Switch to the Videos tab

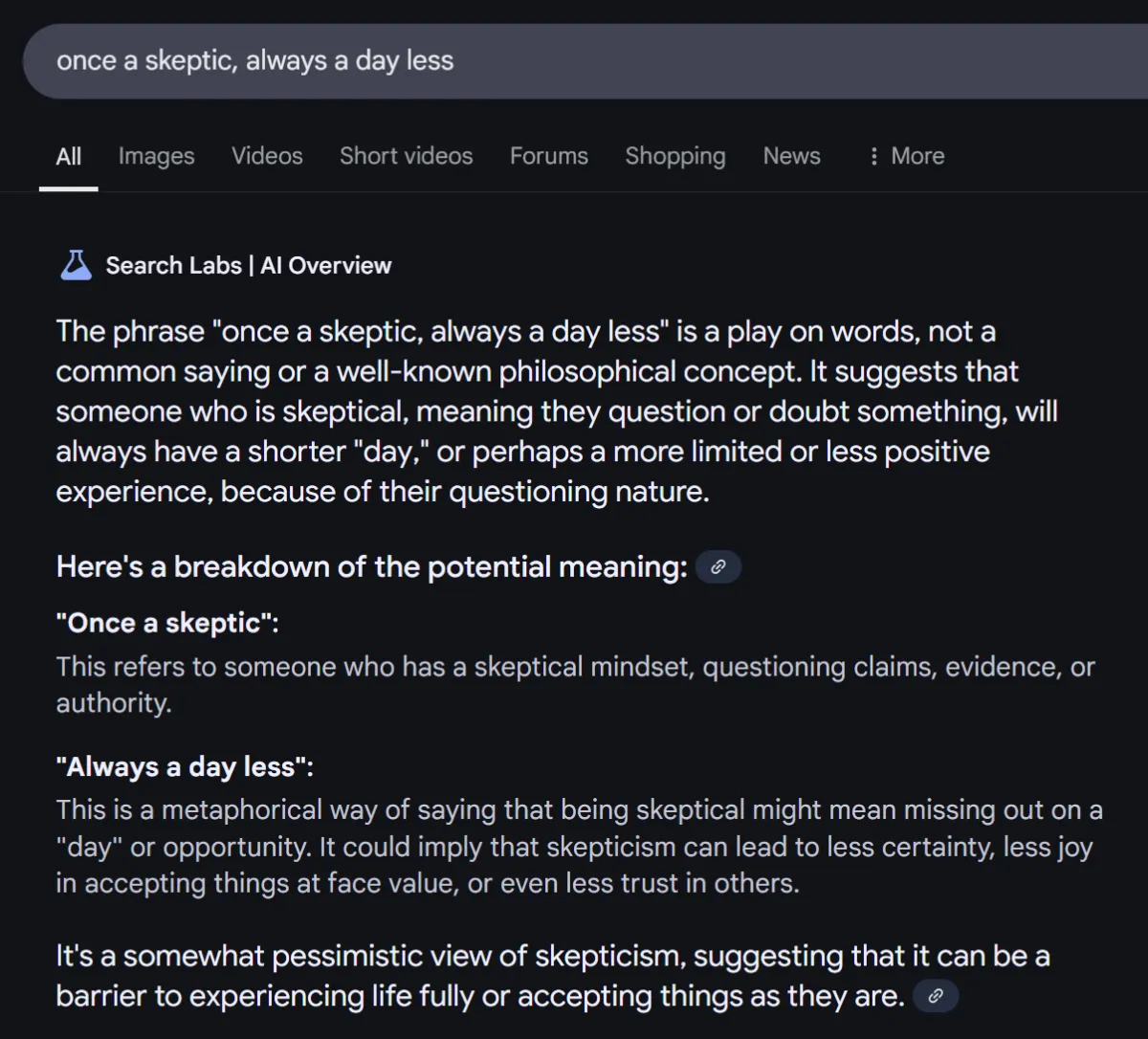coord(267,156)
